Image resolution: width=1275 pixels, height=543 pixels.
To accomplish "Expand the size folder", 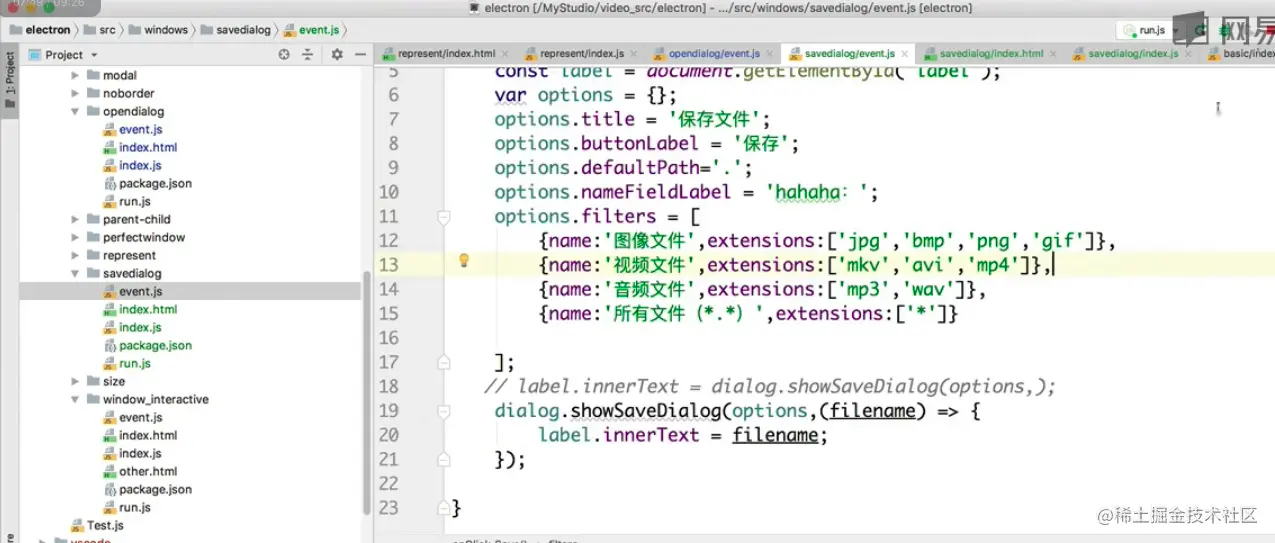I will tap(76, 381).
